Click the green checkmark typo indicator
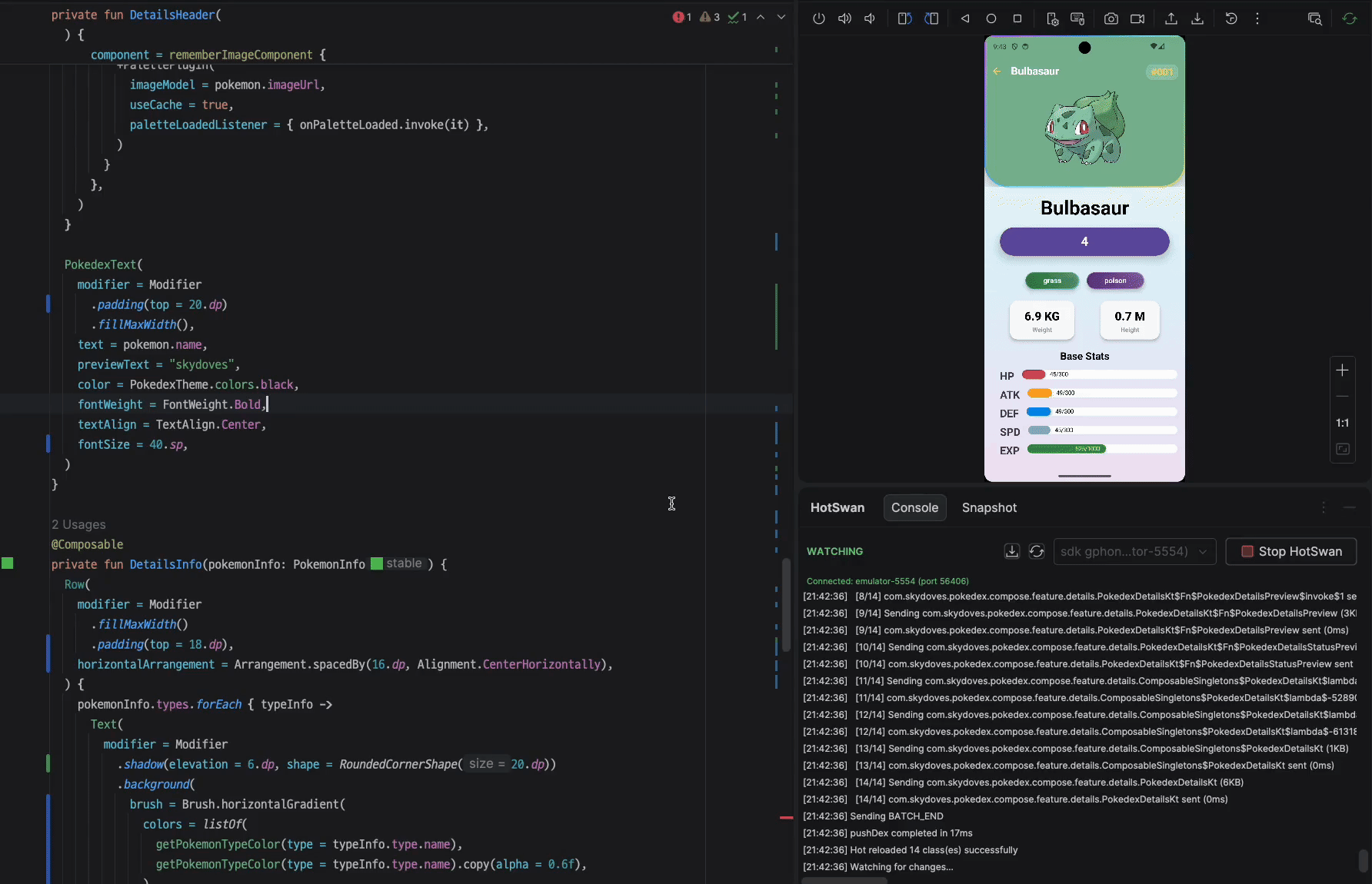1372x884 pixels. (x=738, y=17)
